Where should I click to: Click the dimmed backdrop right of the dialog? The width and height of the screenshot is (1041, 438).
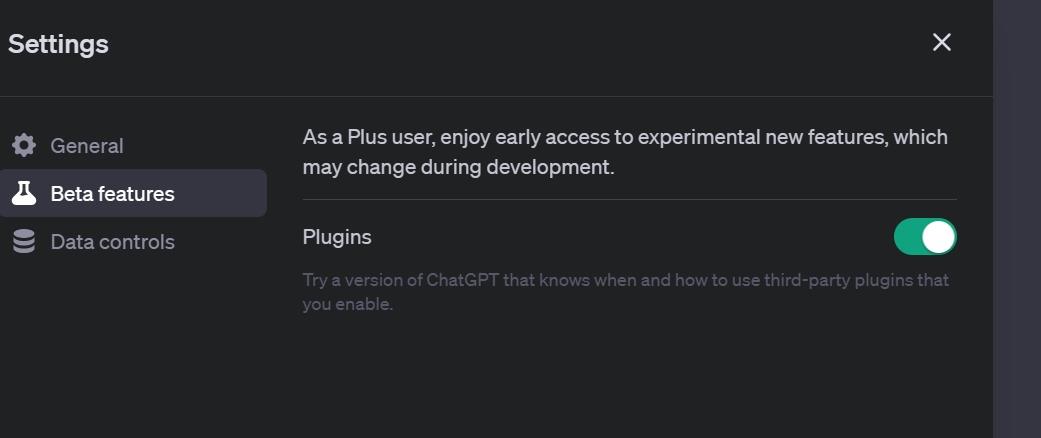(1017, 220)
